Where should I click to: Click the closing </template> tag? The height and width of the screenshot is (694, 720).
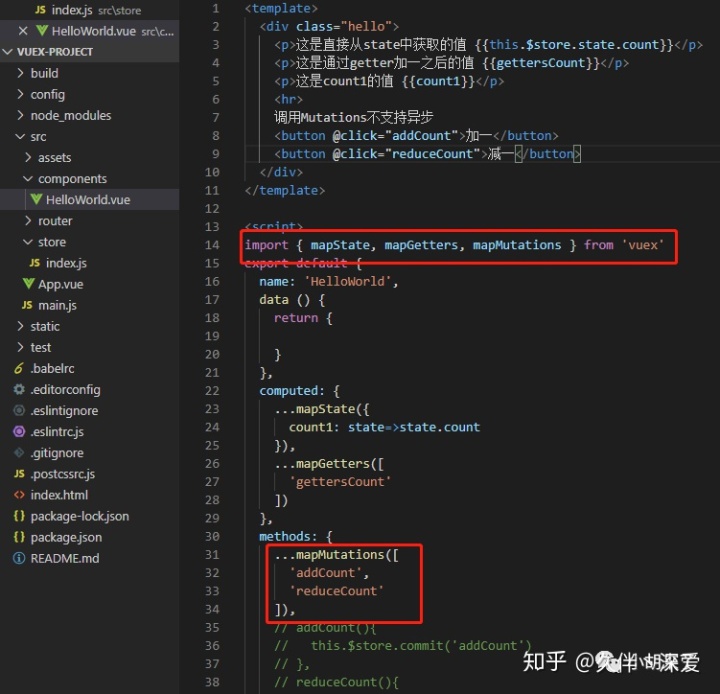coord(285,191)
